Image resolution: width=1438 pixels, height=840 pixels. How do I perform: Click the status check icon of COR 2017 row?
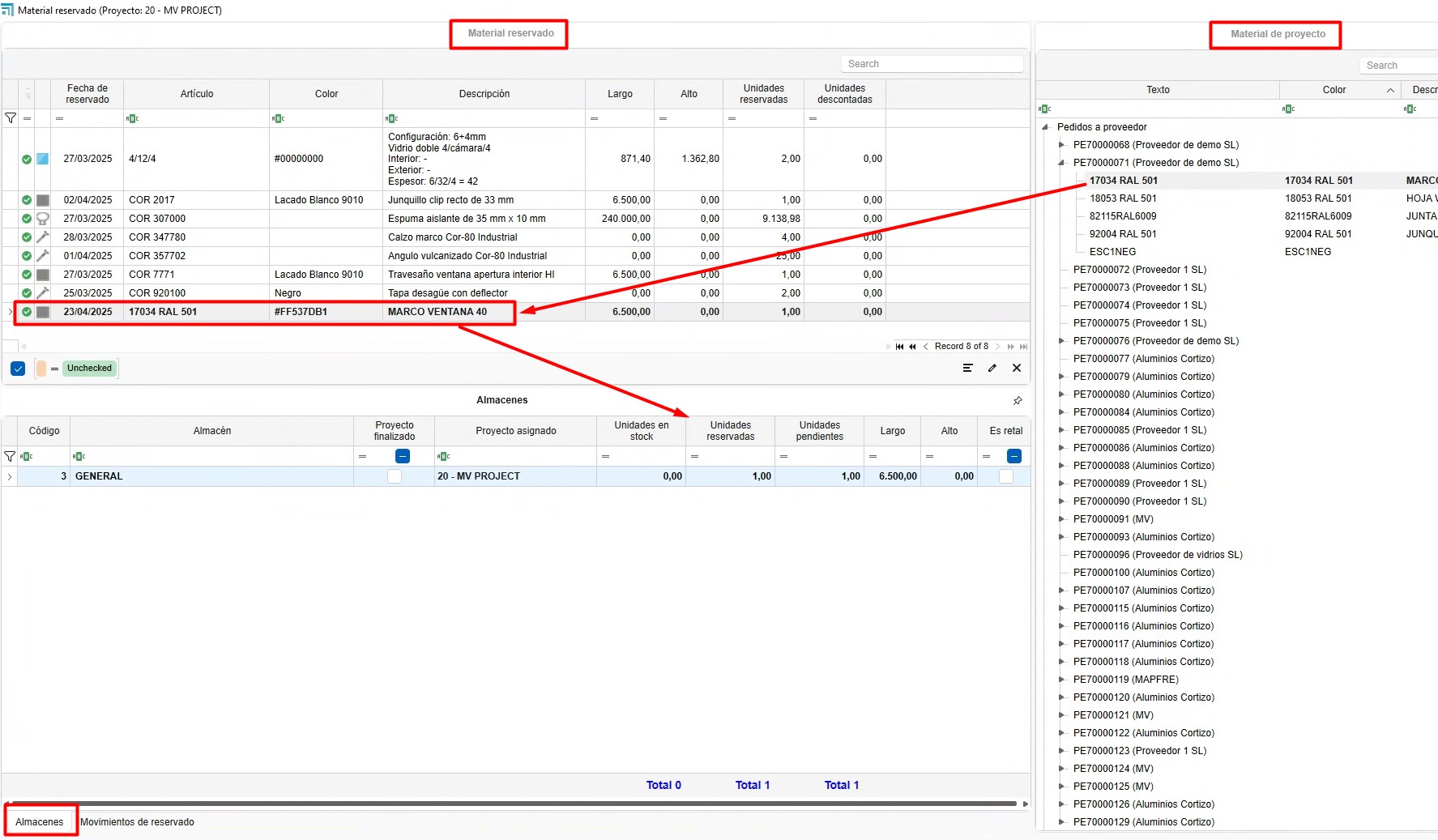27,200
